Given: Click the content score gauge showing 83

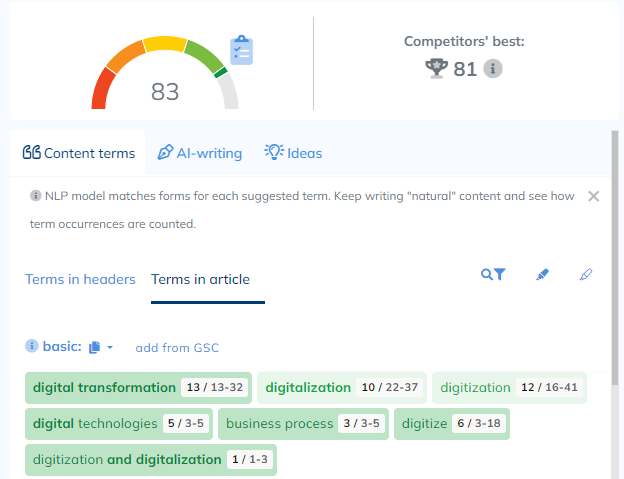Looking at the screenshot, I should [x=165, y=73].
